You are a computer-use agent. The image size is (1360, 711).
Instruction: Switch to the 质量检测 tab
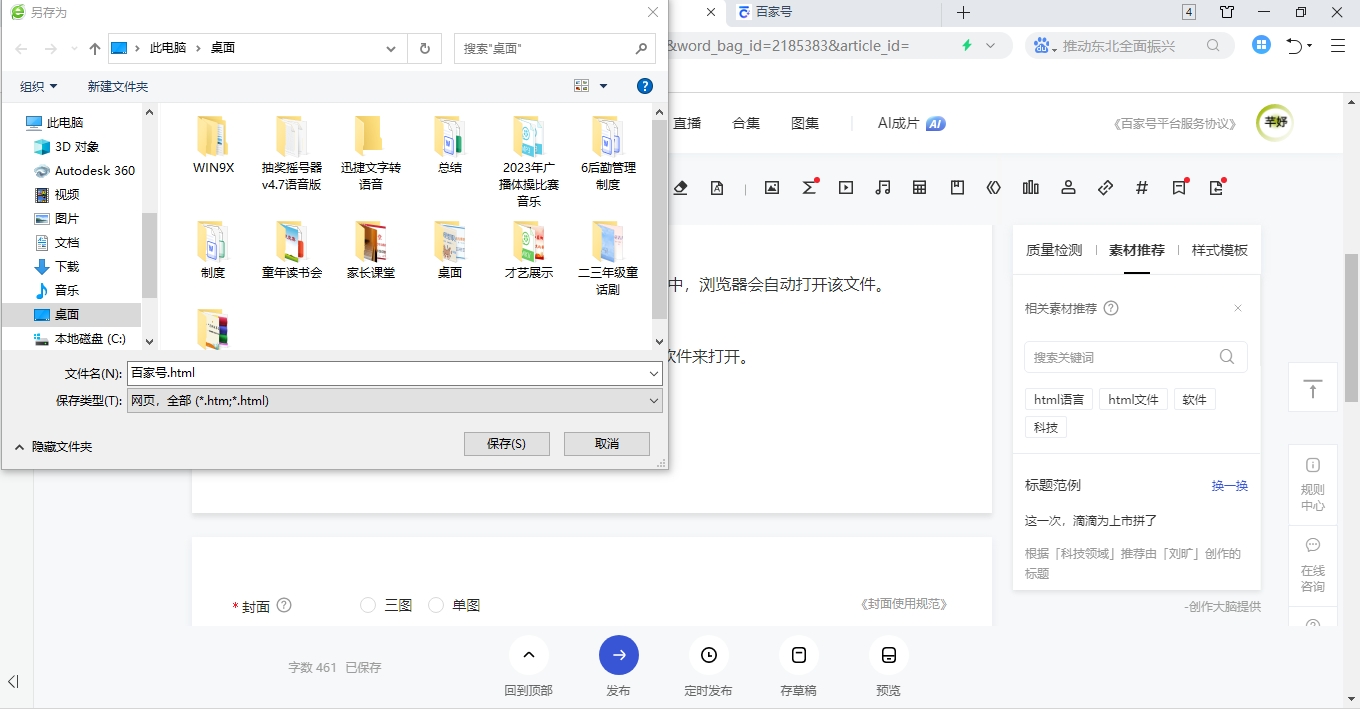pyautogui.click(x=1054, y=250)
